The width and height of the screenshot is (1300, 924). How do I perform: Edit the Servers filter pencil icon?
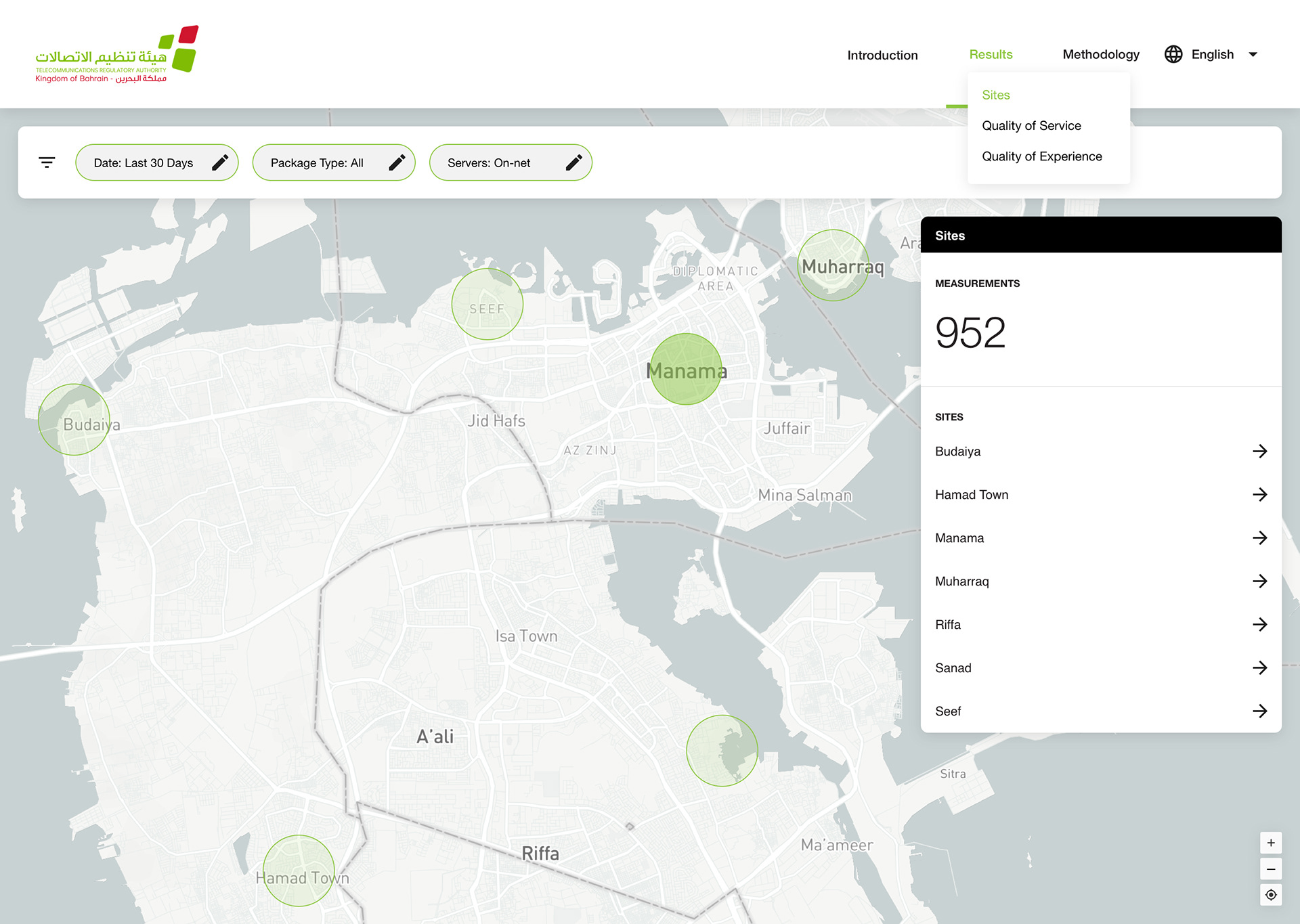click(573, 162)
